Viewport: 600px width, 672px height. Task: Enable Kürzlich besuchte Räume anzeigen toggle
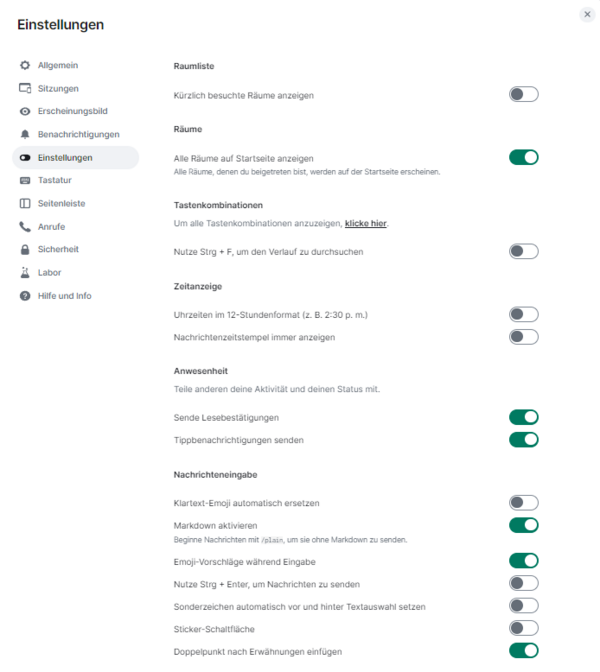tap(523, 94)
